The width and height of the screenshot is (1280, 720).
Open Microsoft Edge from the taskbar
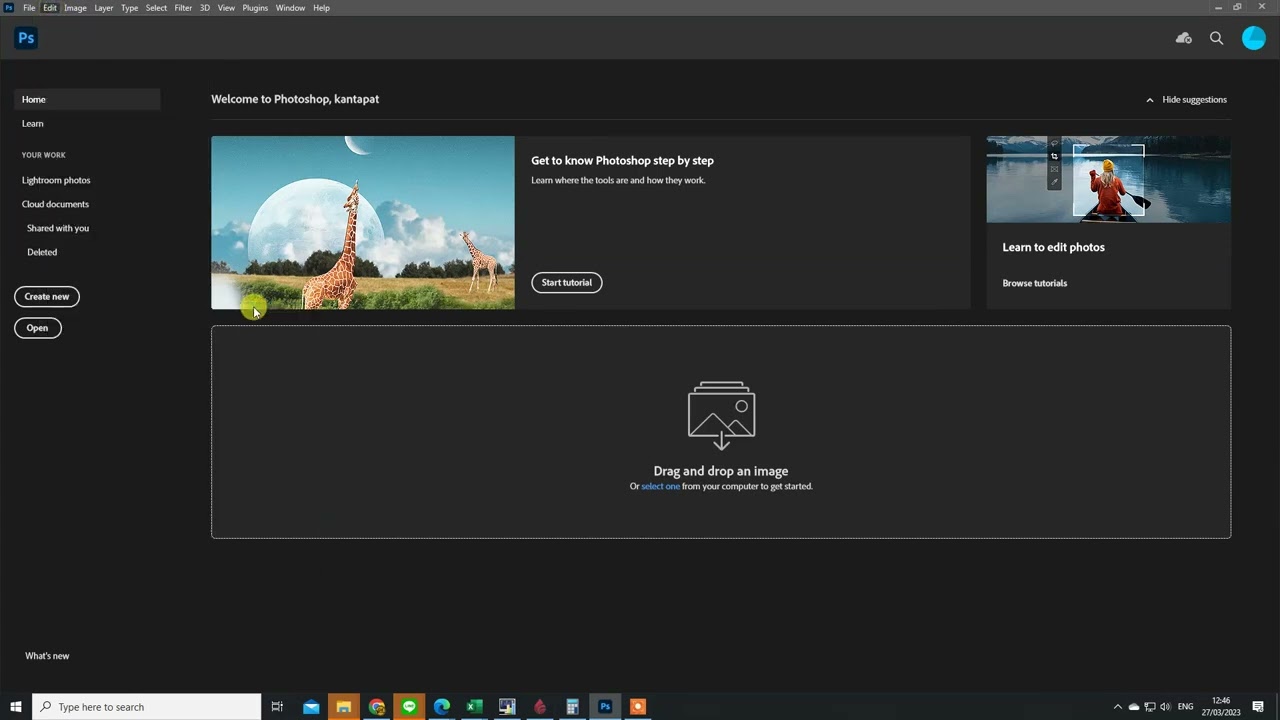pyautogui.click(x=442, y=707)
